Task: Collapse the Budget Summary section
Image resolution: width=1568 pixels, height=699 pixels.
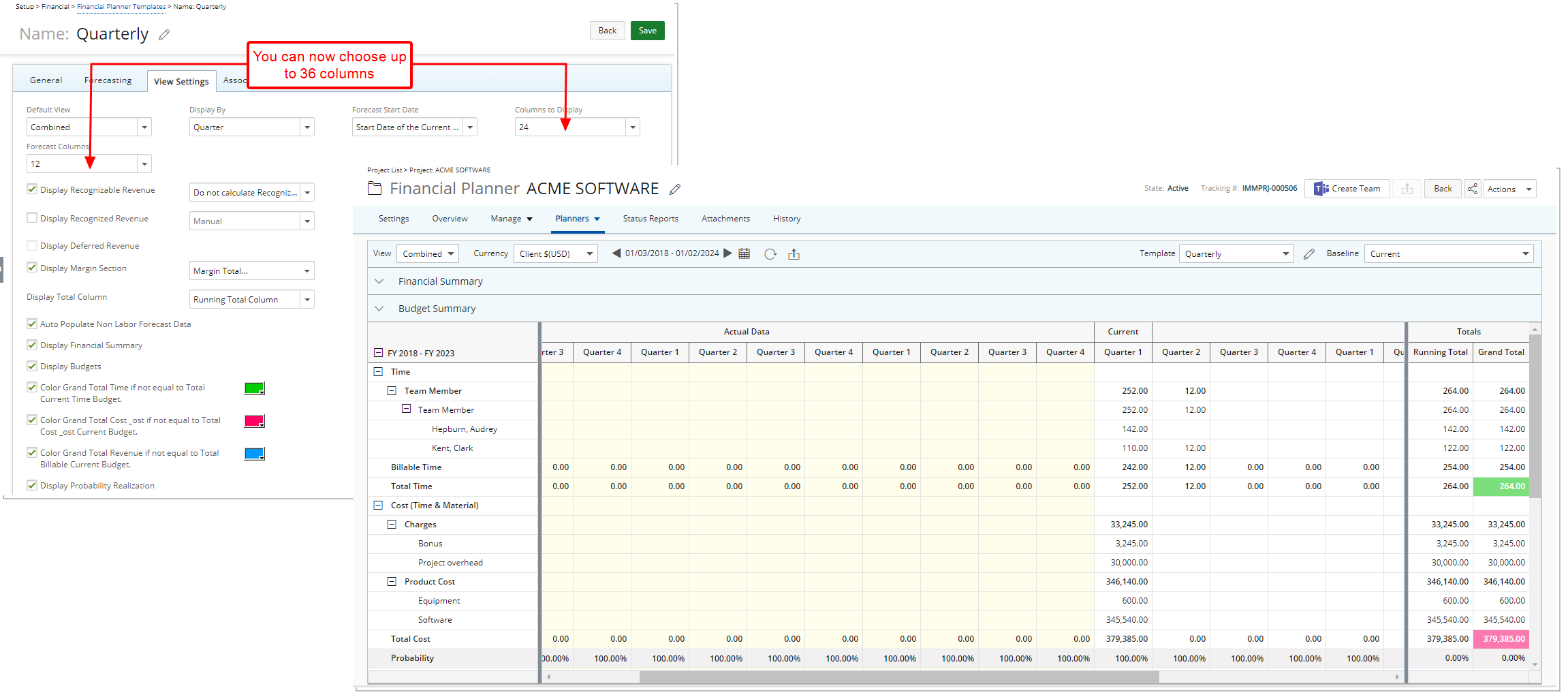Action: tap(379, 309)
